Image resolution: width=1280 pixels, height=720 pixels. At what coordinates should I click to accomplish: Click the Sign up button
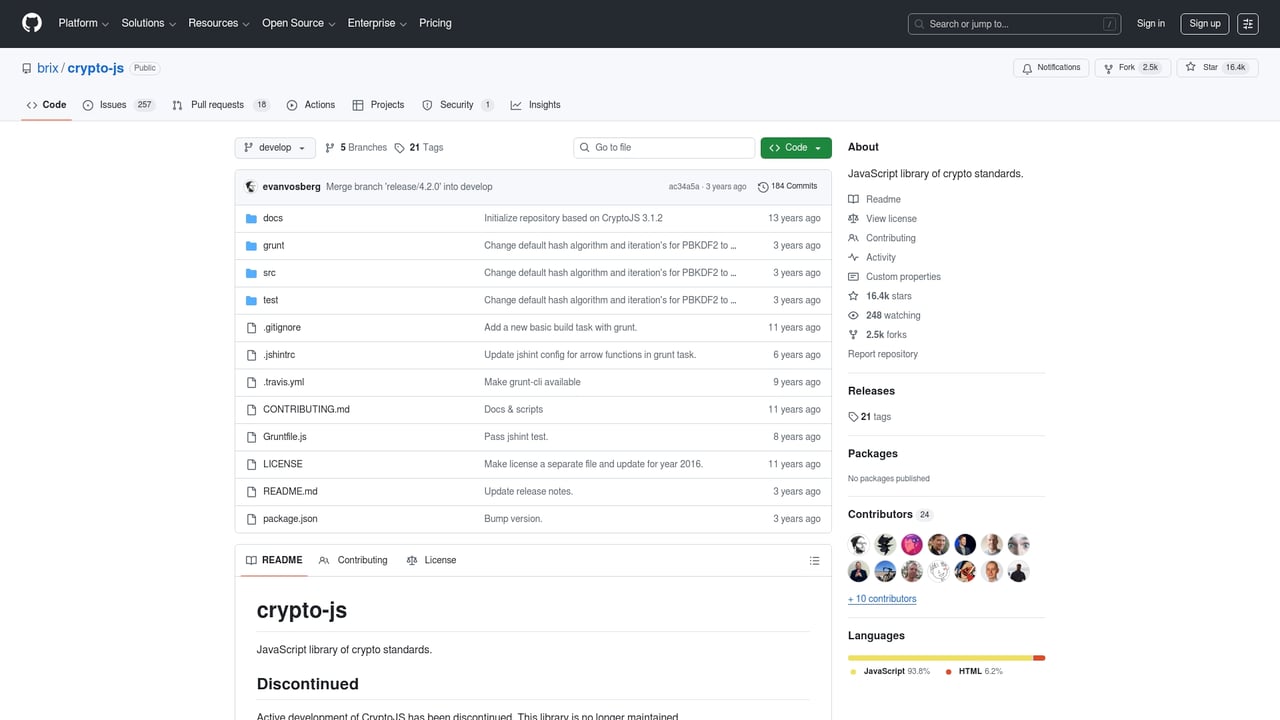pyautogui.click(x=1204, y=23)
